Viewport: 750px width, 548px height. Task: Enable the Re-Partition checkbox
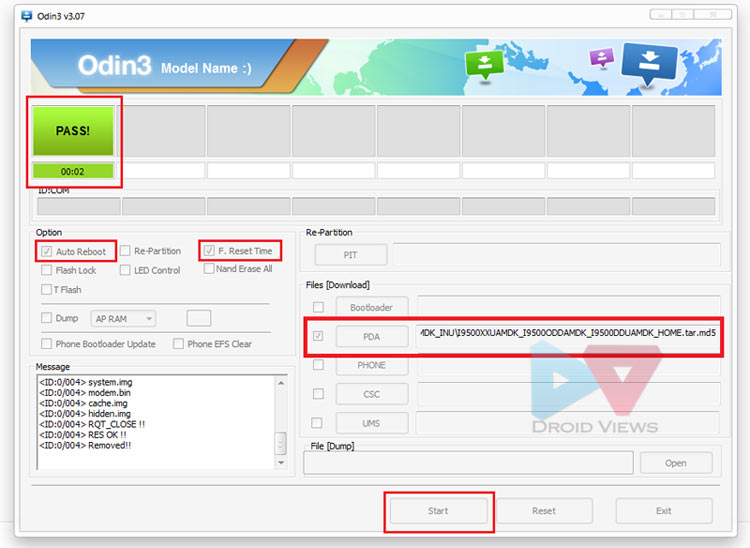pos(125,251)
